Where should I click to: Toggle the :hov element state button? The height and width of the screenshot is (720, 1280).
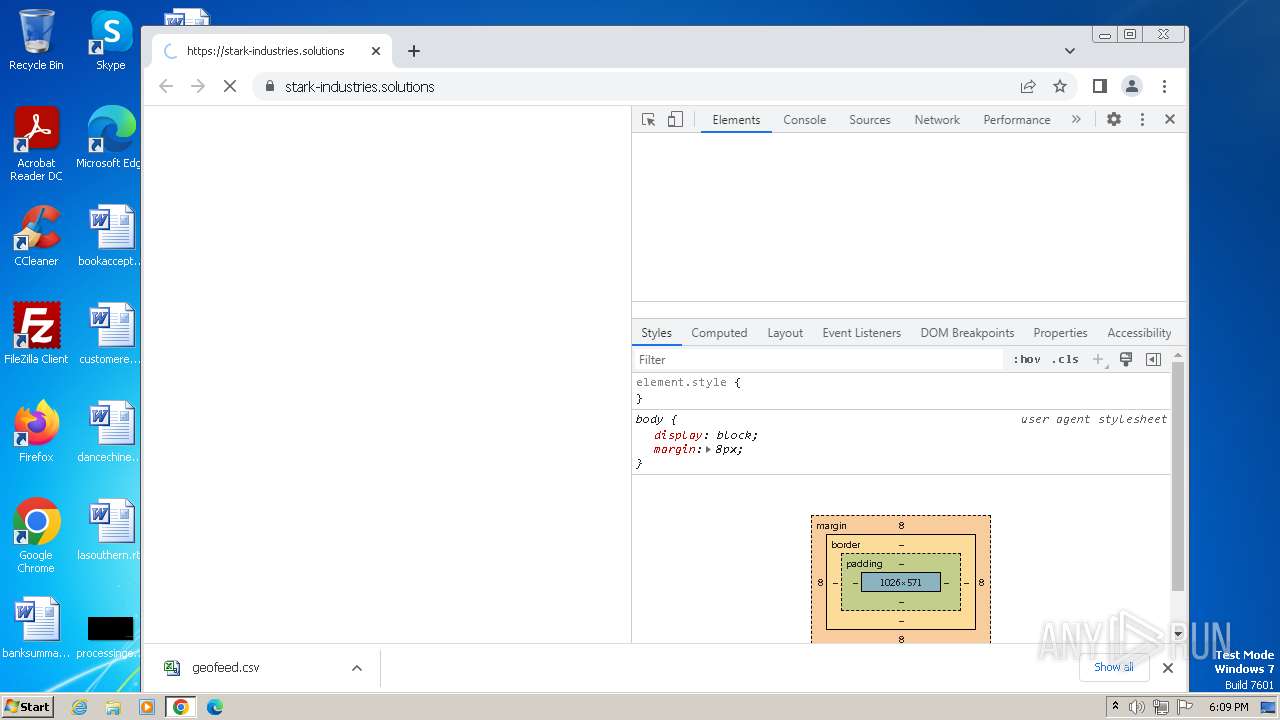coord(1026,360)
